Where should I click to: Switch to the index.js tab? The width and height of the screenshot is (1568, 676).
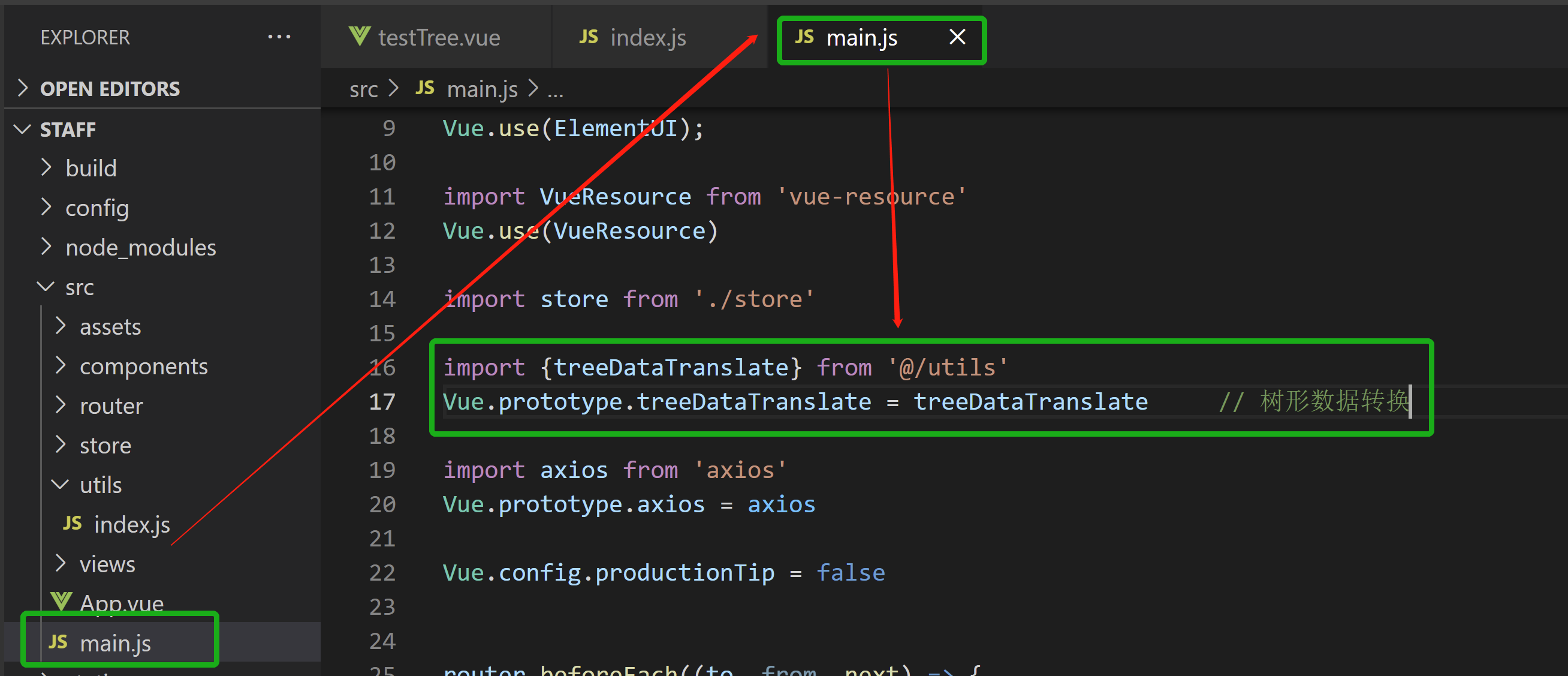tap(647, 37)
